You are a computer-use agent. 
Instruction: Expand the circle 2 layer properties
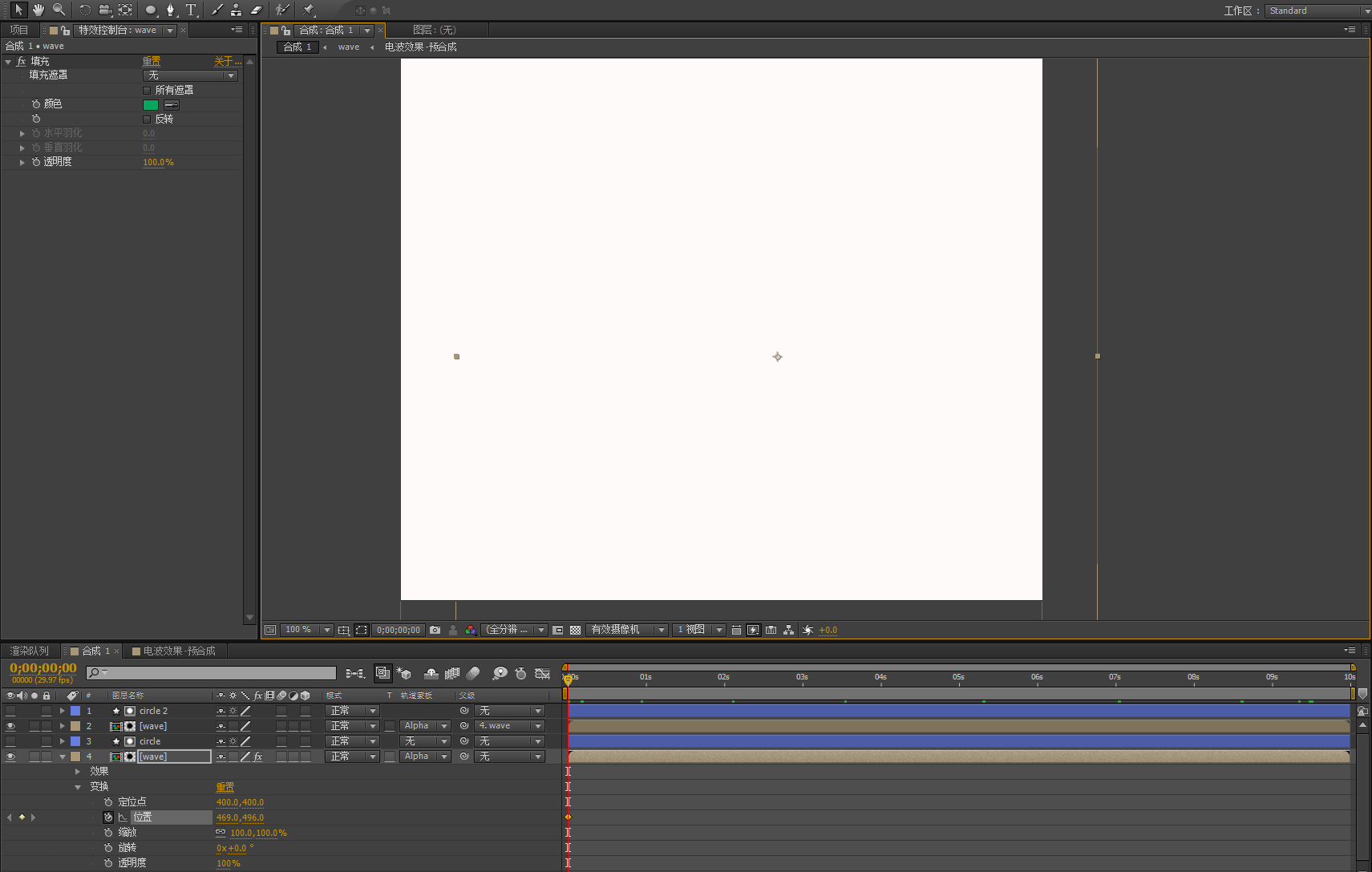point(62,711)
